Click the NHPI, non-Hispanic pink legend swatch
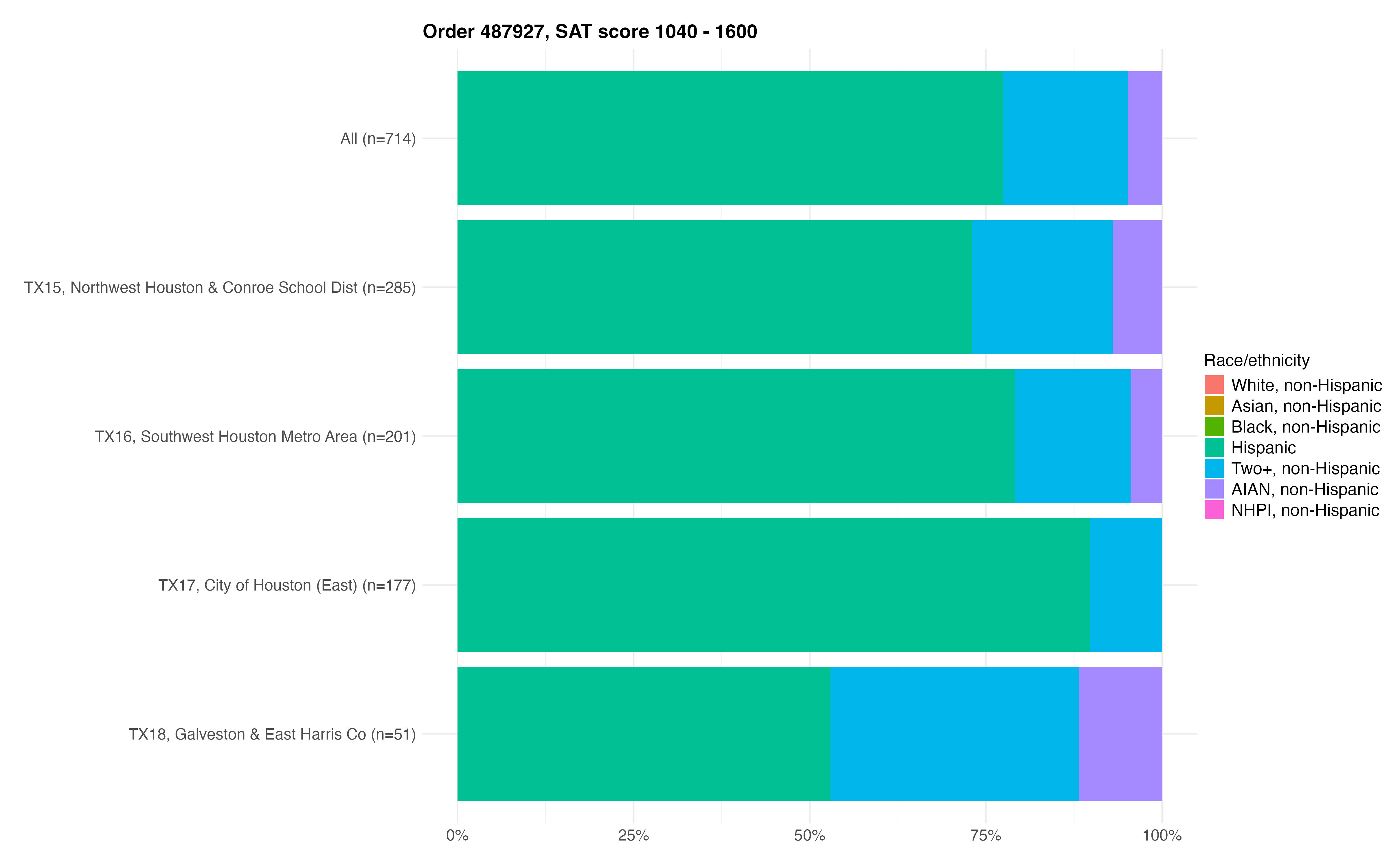 pyautogui.click(x=1214, y=510)
